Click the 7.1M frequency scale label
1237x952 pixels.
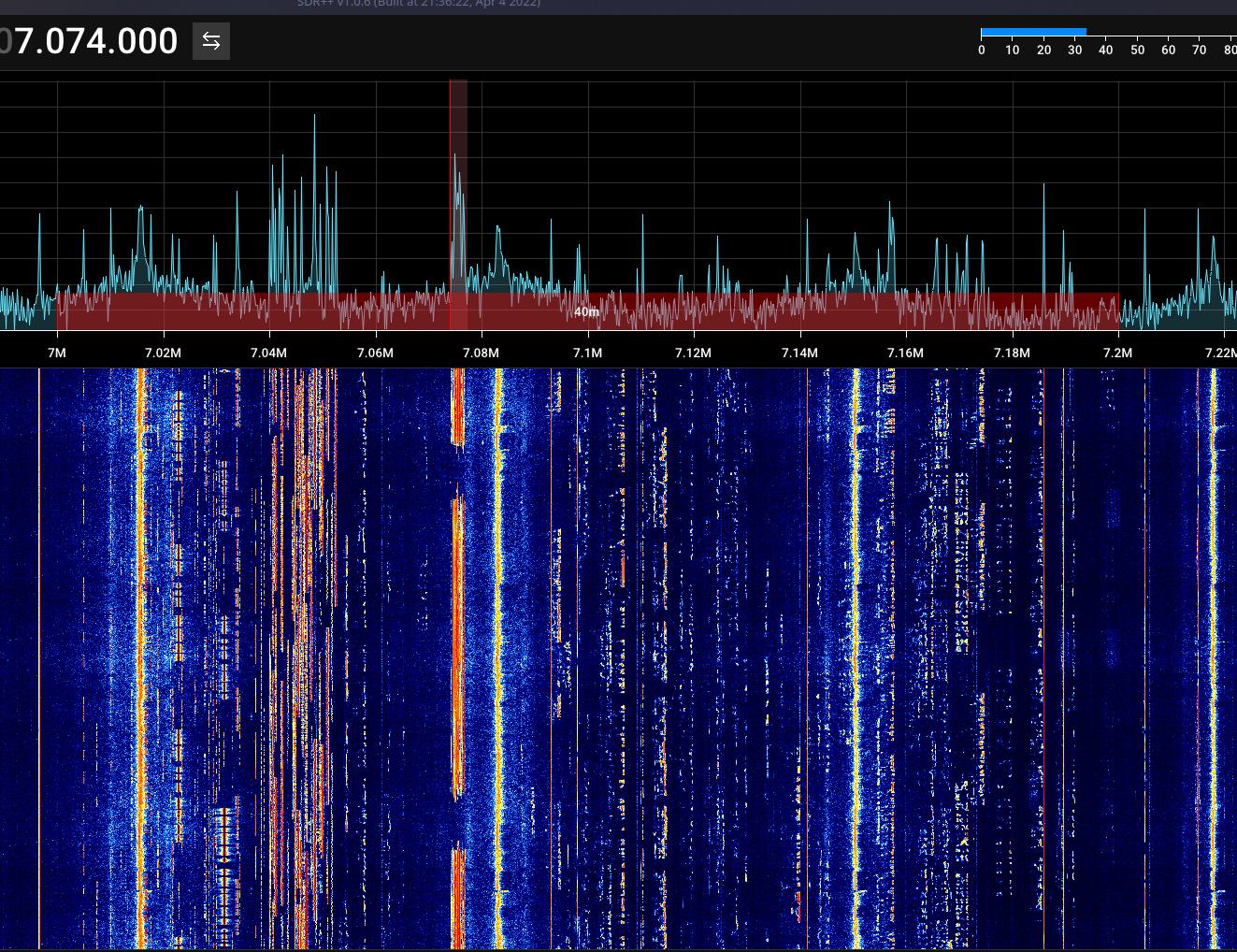click(x=589, y=353)
